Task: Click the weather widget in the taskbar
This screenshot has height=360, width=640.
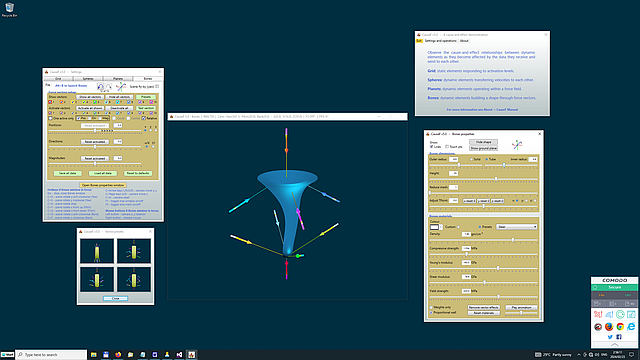Action: (x=553, y=355)
